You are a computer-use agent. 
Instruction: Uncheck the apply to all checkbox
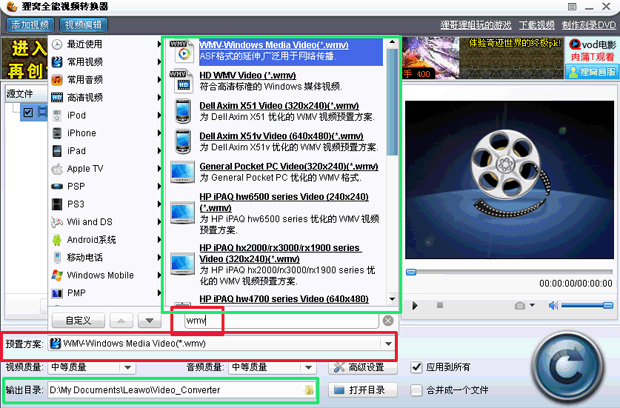[x=416, y=367]
